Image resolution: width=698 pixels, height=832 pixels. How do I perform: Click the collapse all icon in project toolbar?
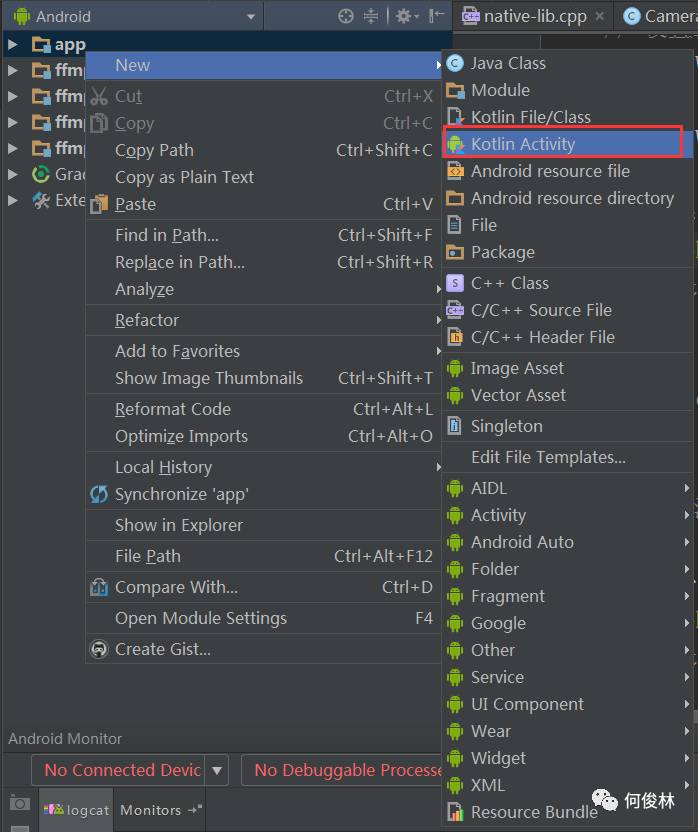[370, 16]
